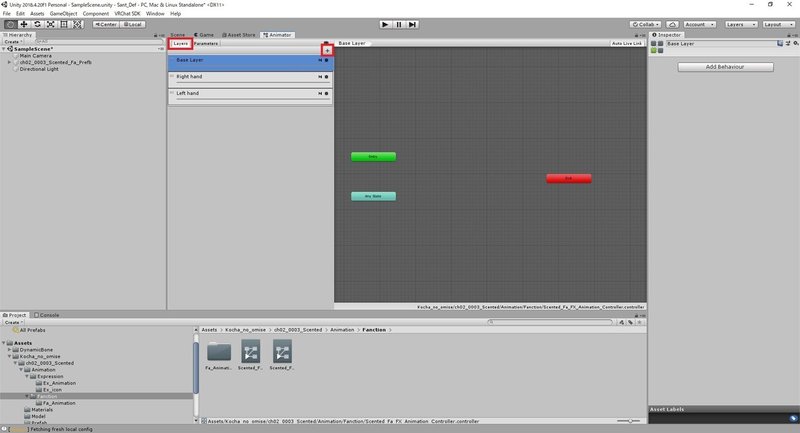Open Inspector gear settings icon

(795, 43)
